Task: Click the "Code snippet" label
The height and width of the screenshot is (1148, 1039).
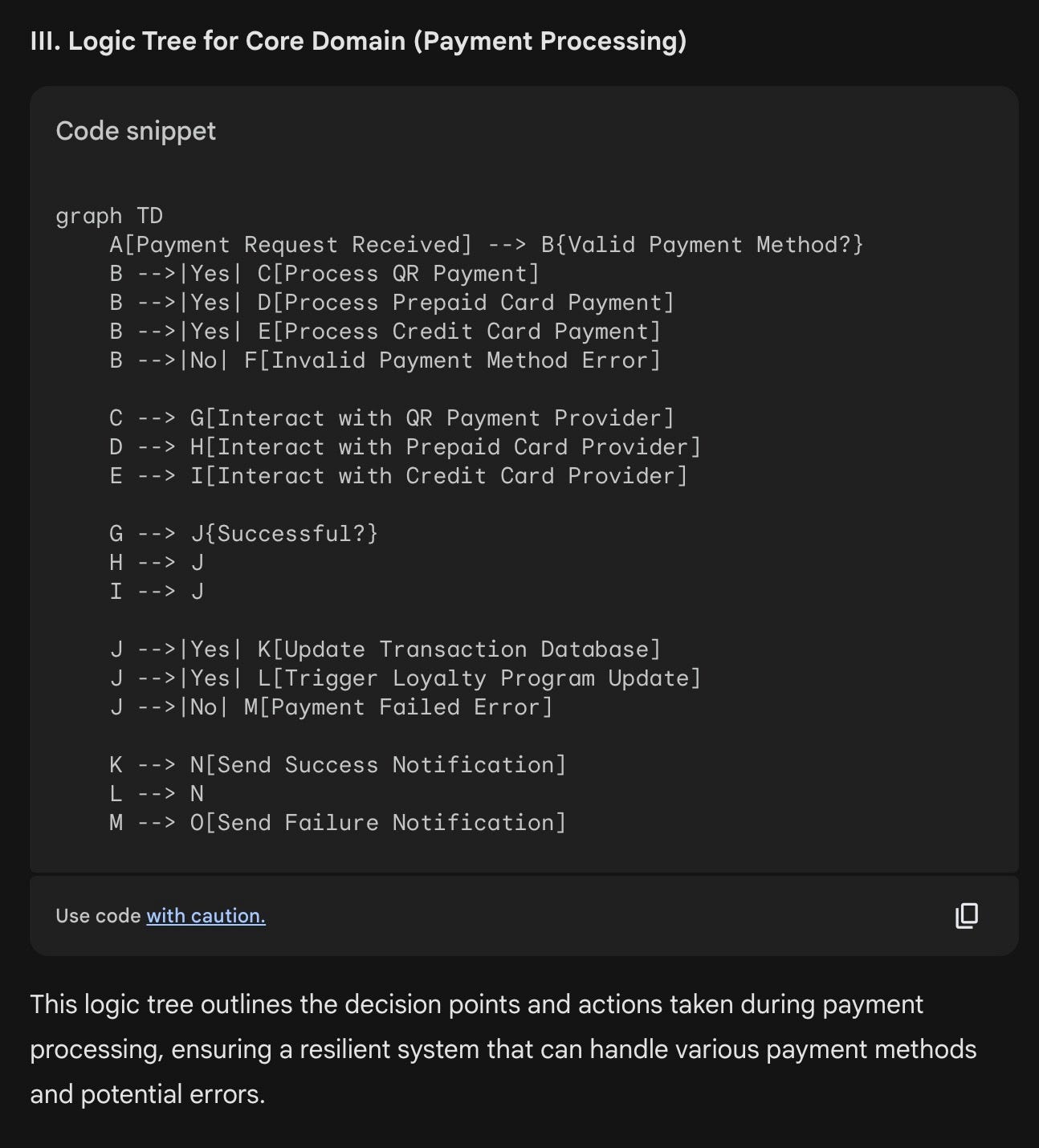Action: (136, 131)
